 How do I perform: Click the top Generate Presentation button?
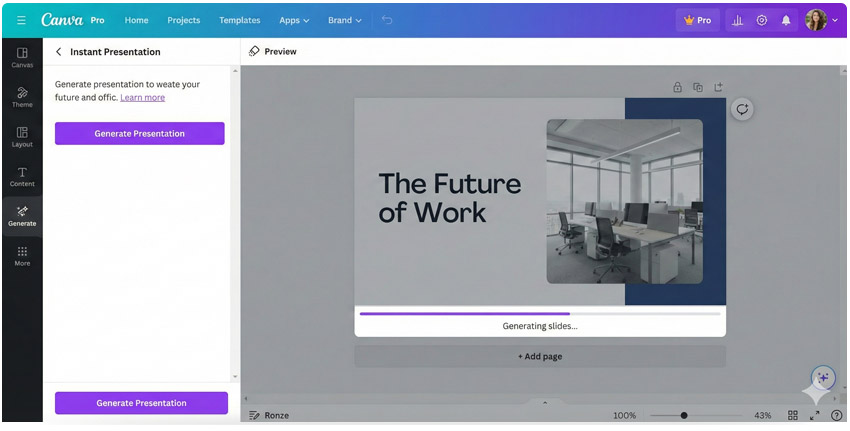click(x=139, y=134)
